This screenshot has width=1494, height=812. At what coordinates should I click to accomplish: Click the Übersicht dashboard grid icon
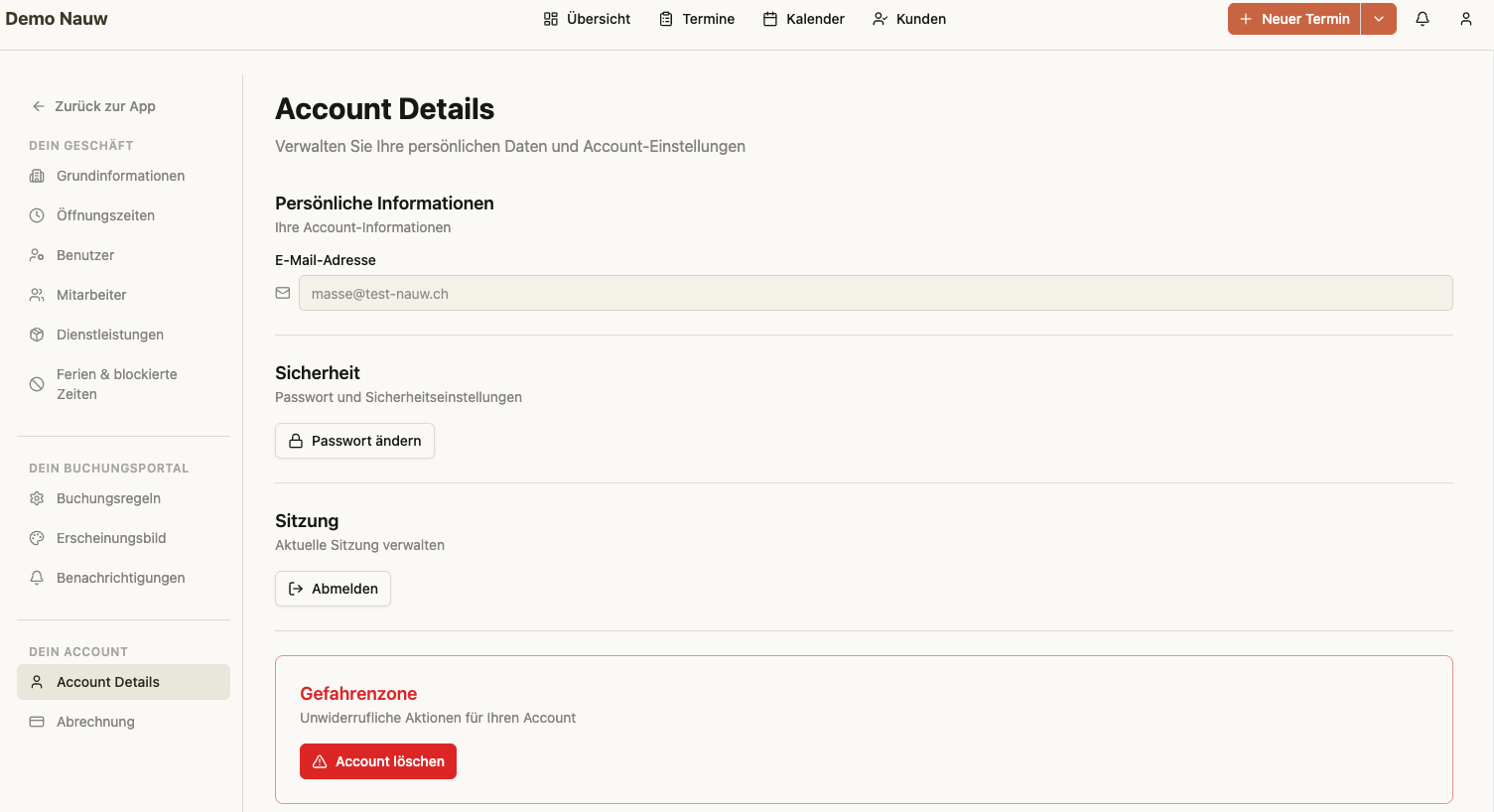click(x=551, y=19)
